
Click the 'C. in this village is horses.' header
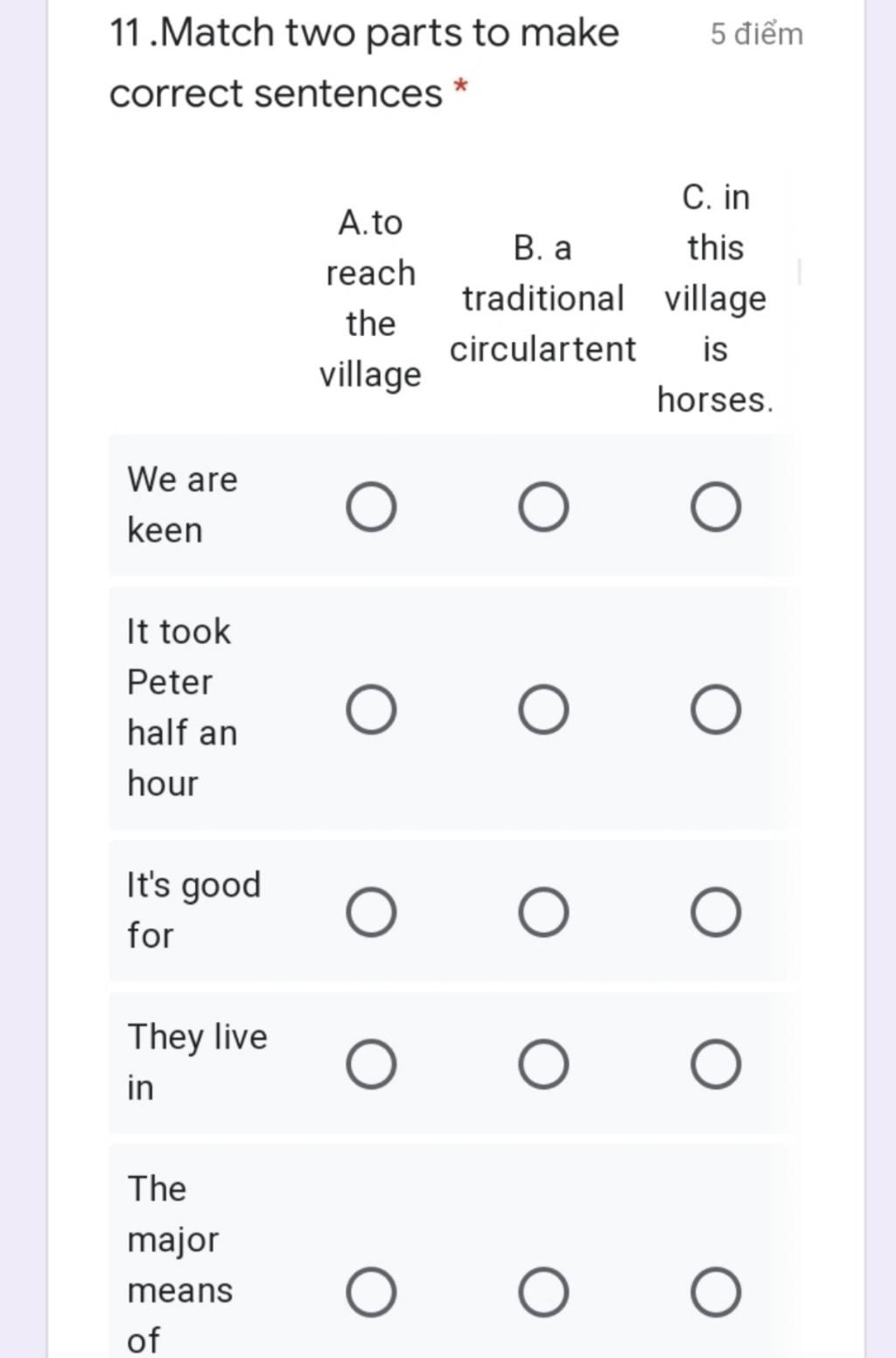[716, 298]
